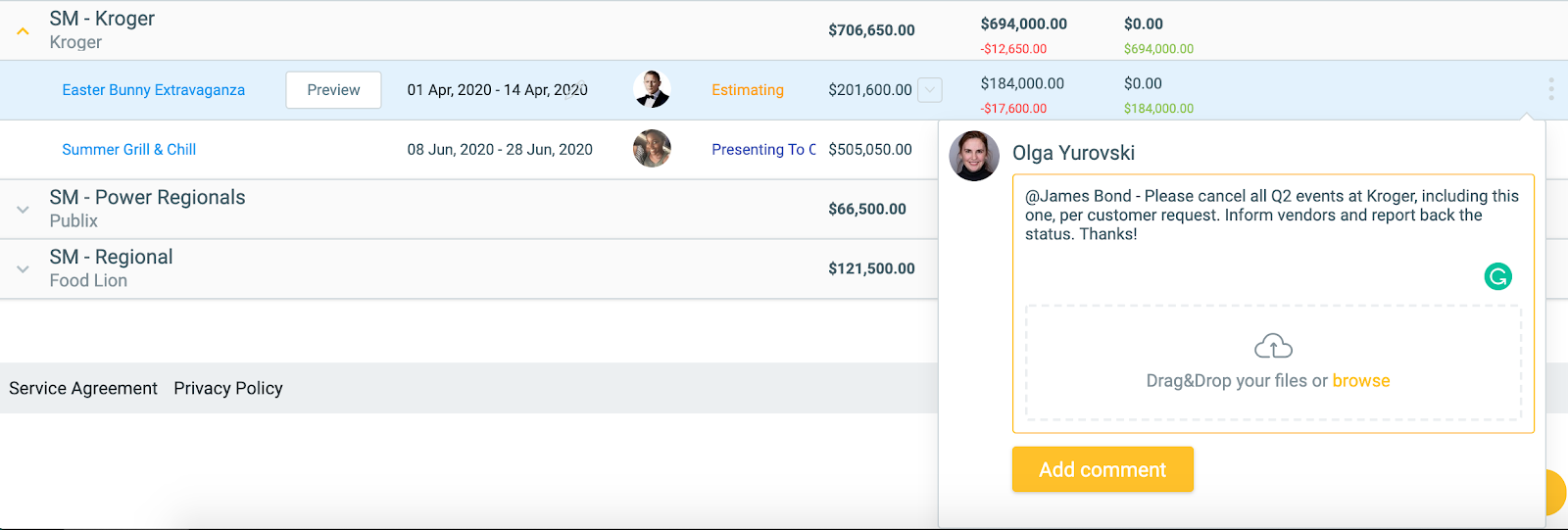Click the Estimating status label
The width and height of the screenshot is (1568, 530).
pos(748,90)
